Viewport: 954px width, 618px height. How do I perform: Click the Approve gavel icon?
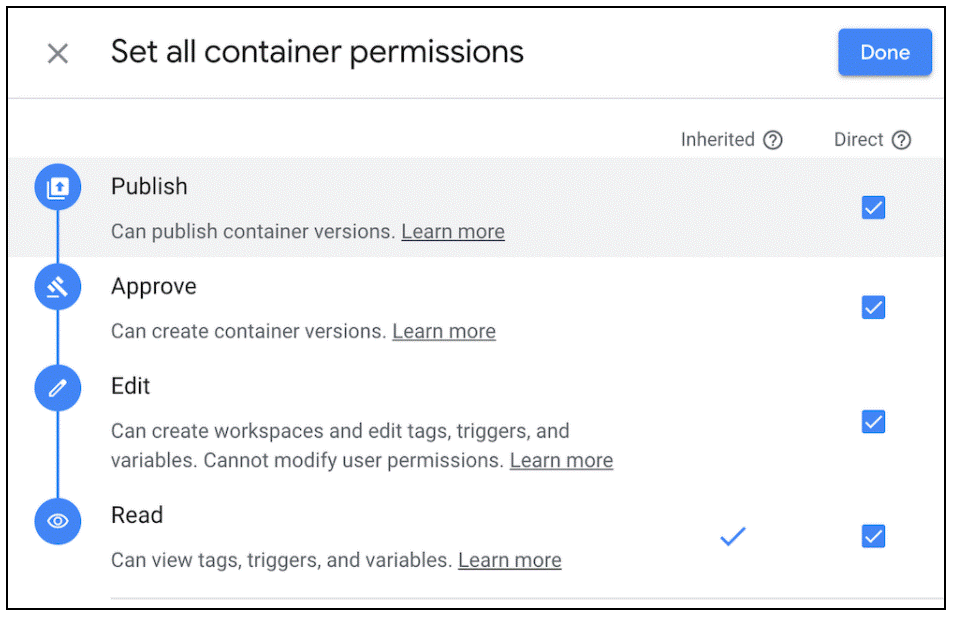tap(58, 287)
